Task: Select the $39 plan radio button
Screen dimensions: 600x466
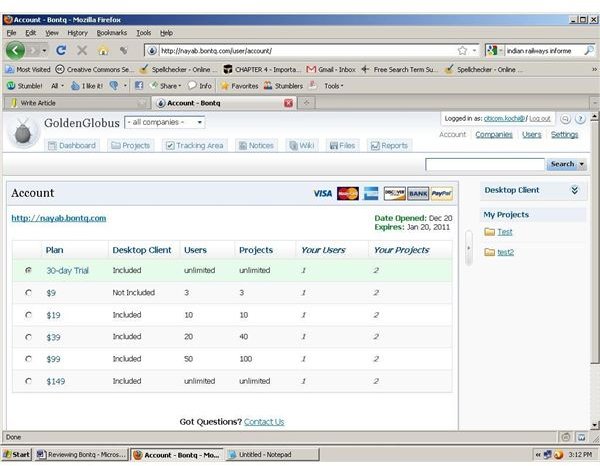Action: click(28, 337)
